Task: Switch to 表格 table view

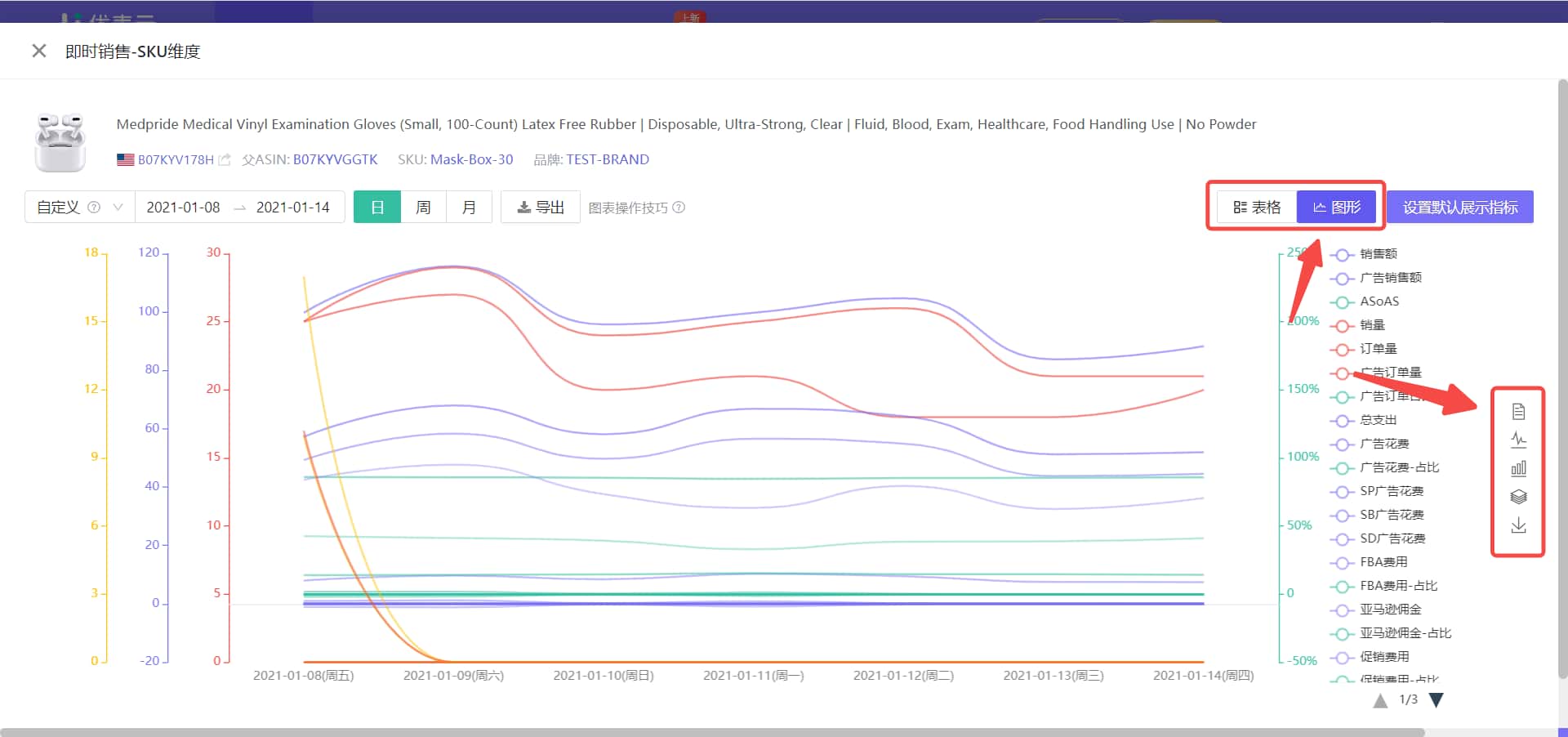Action: coord(1256,208)
